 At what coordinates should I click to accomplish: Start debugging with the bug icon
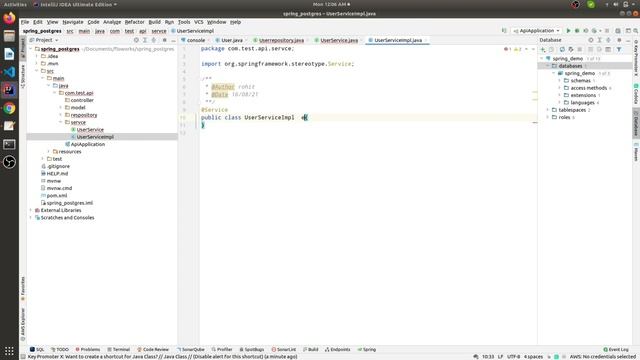(x=577, y=31)
